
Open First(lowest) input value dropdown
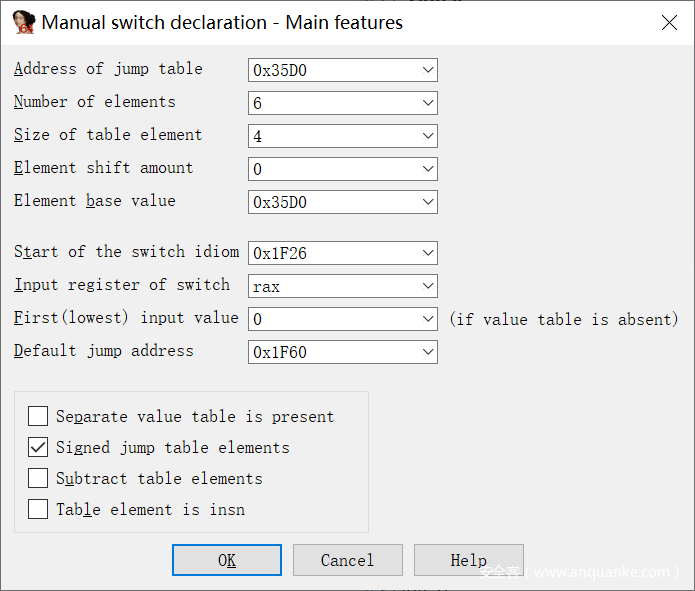pyautogui.click(x=428, y=319)
